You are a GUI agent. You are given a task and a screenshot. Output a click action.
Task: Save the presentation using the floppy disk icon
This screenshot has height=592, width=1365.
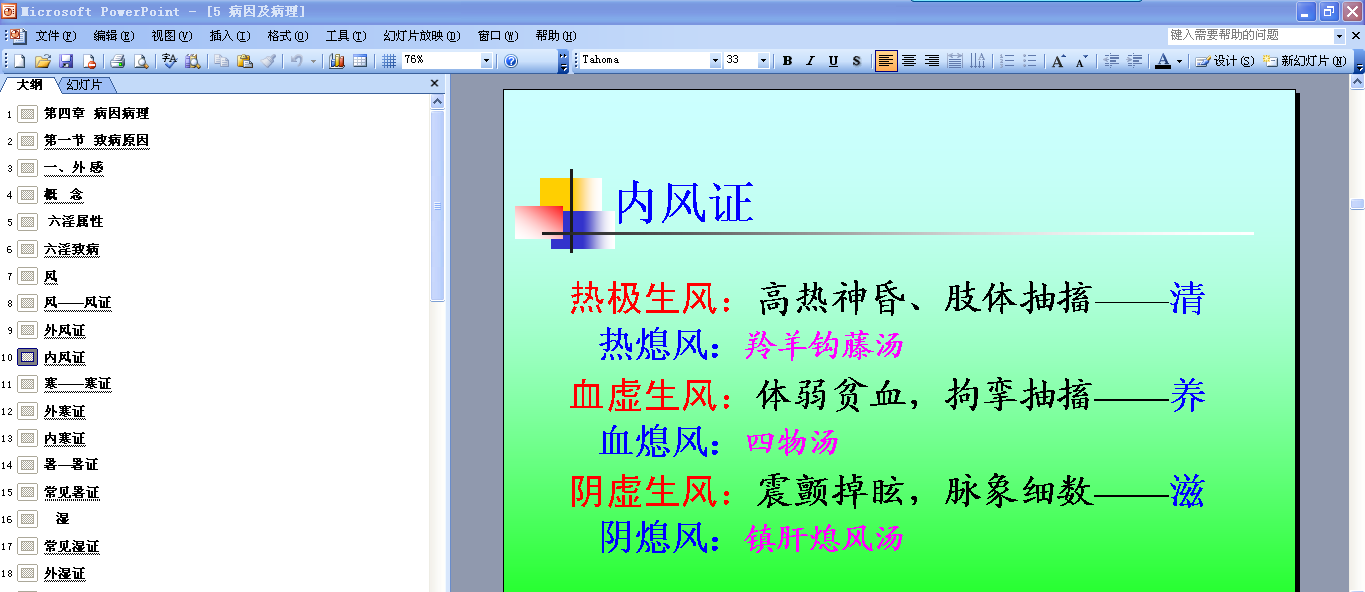pos(66,61)
